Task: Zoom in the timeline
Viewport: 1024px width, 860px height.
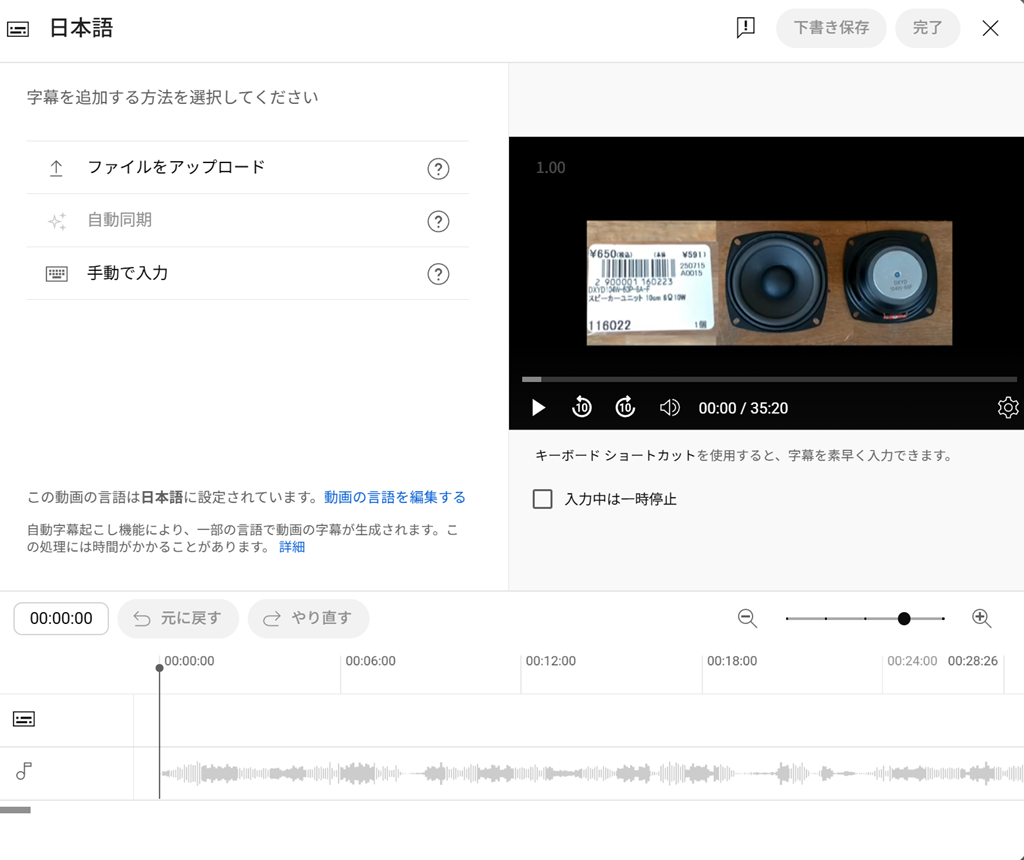Action: click(x=981, y=618)
